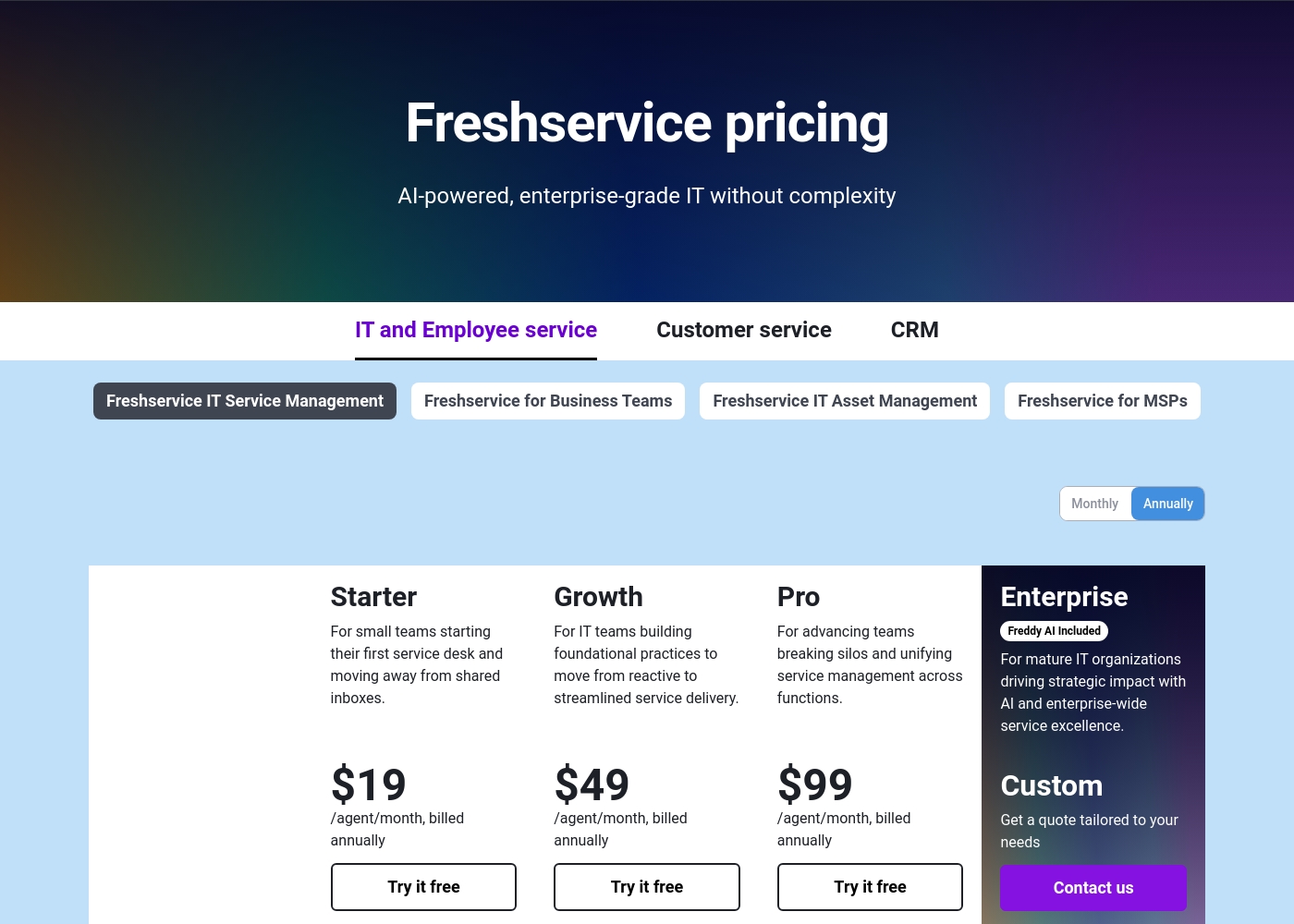Choose Freshservice for MSPs product

tap(1103, 401)
